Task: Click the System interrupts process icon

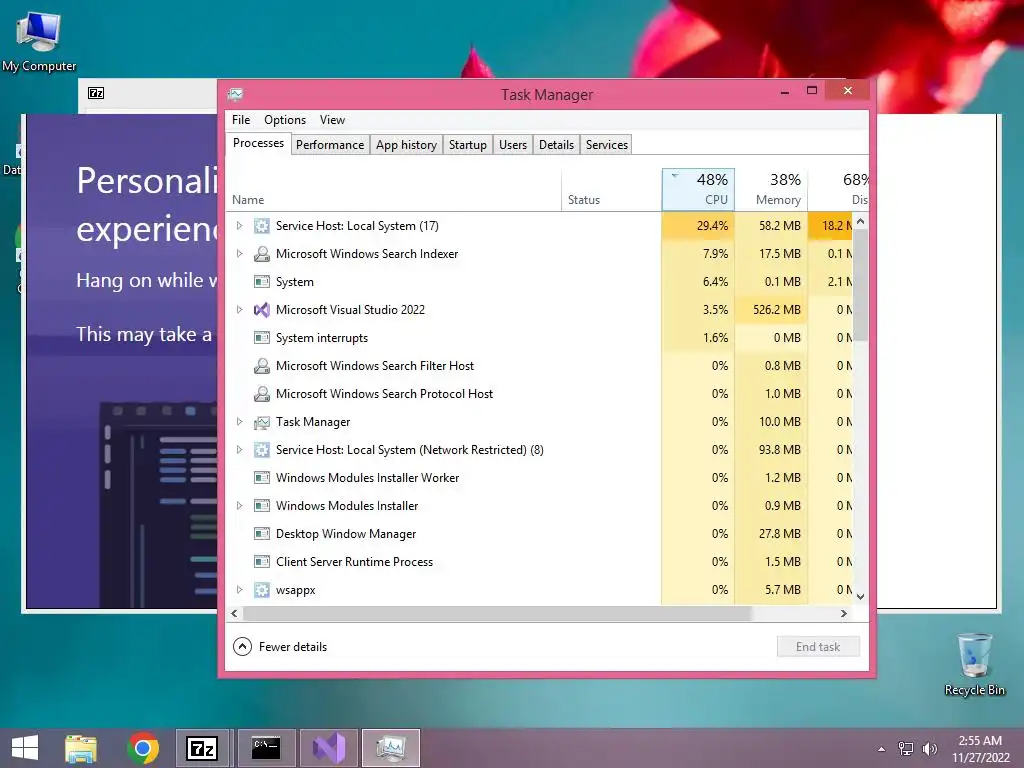Action: click(262, 338)
